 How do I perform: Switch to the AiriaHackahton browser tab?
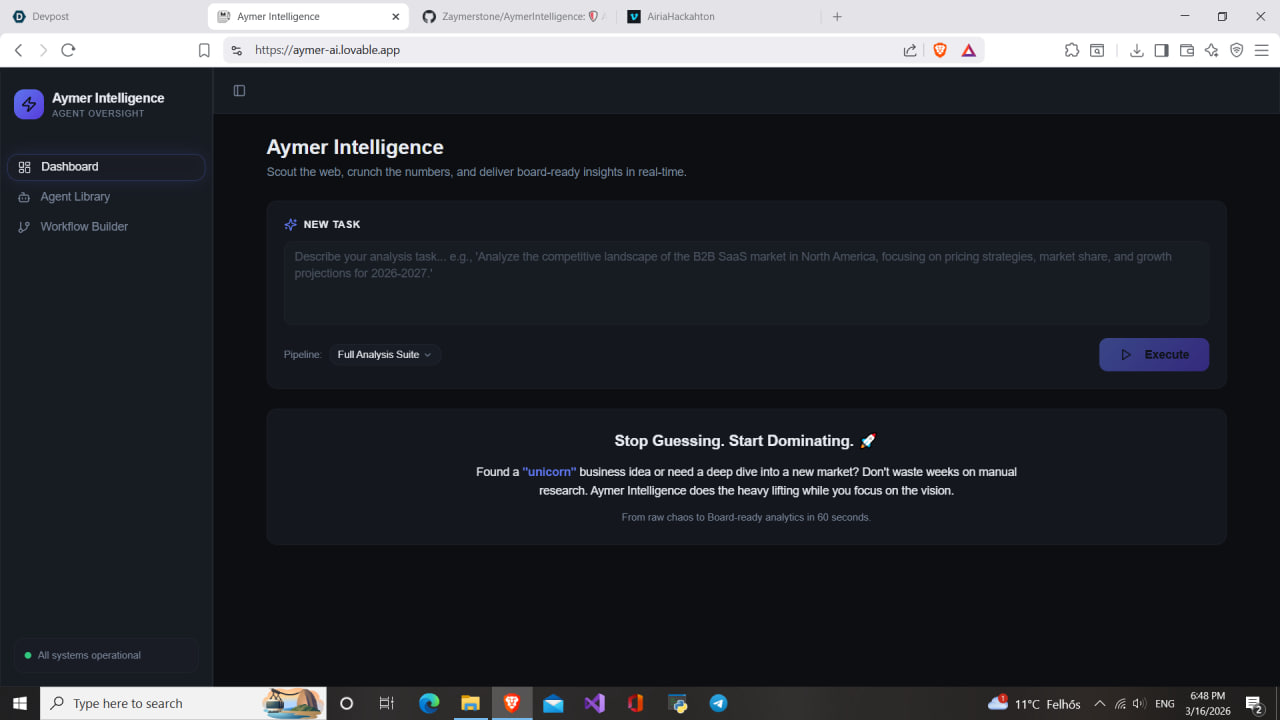pos(720,17)
